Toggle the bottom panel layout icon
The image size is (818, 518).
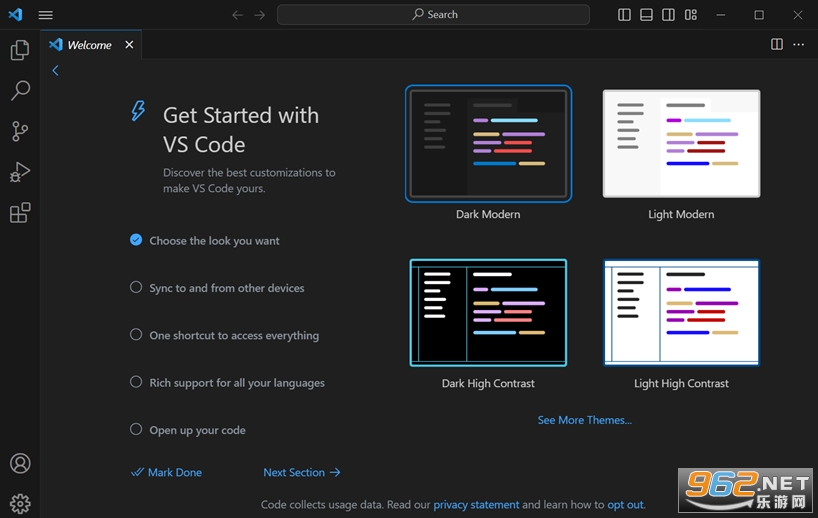646,15
